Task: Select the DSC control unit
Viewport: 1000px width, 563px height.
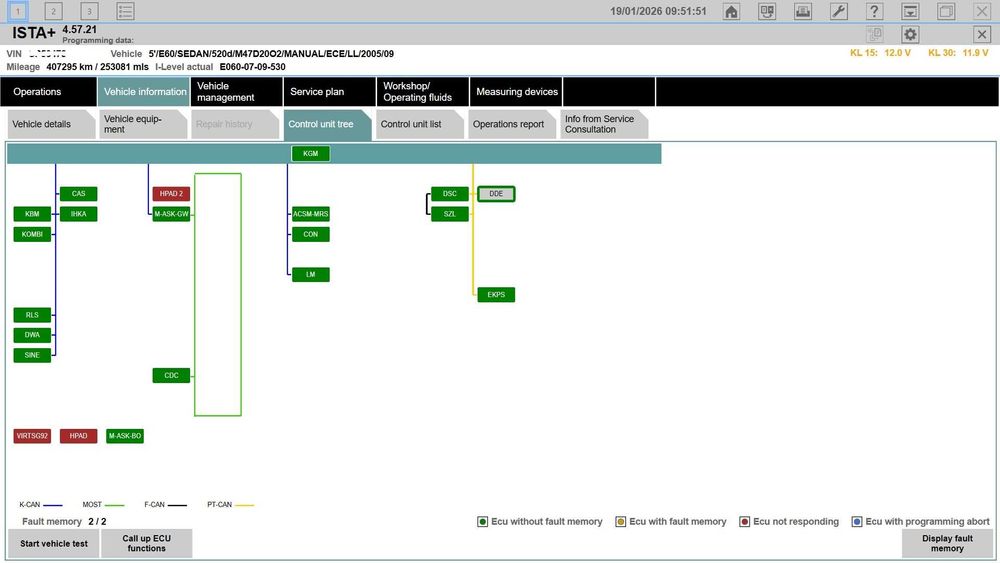Action: coord(450,194)
